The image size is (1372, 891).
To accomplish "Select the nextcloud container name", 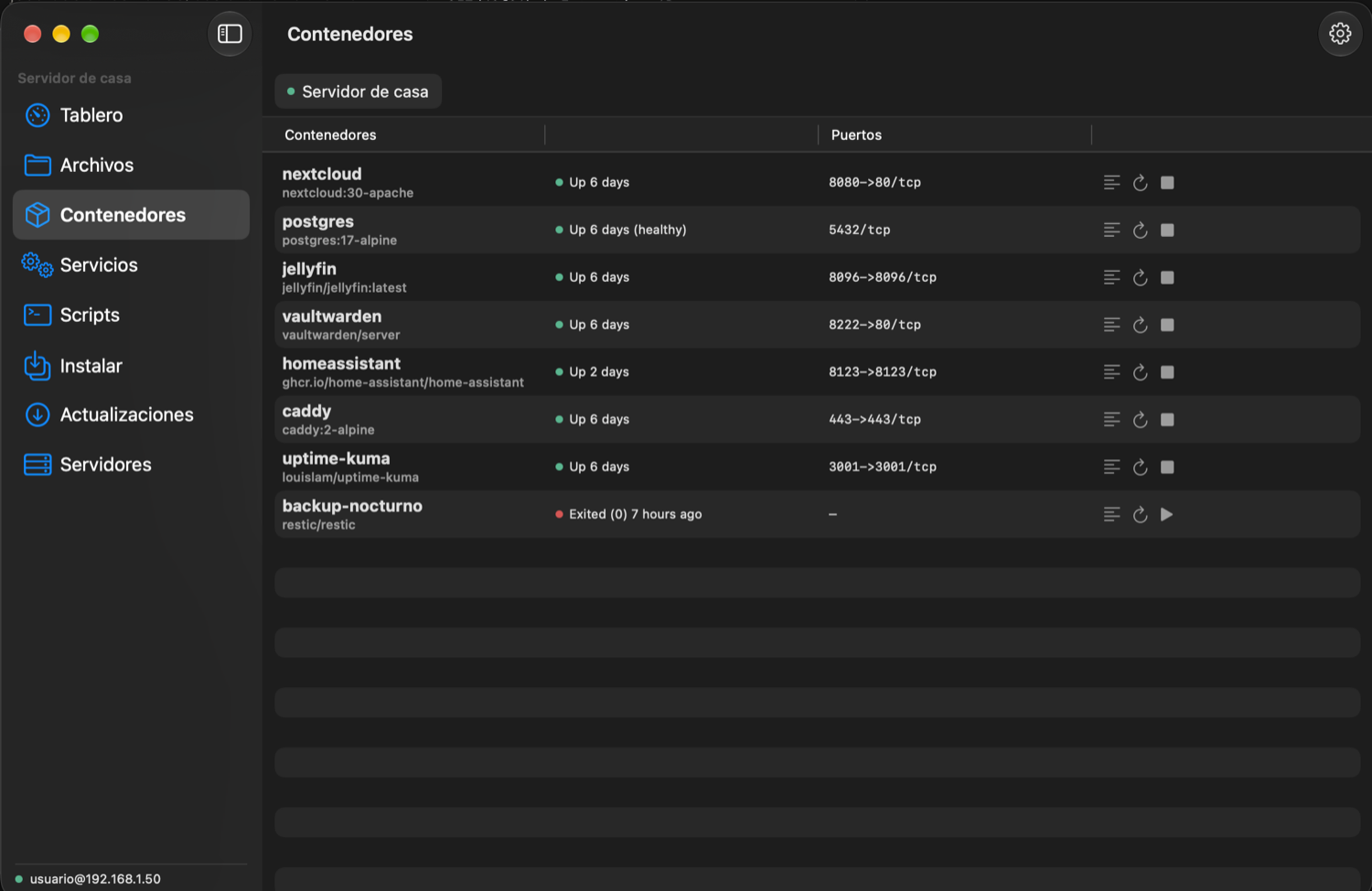I will tap(322, 174).
